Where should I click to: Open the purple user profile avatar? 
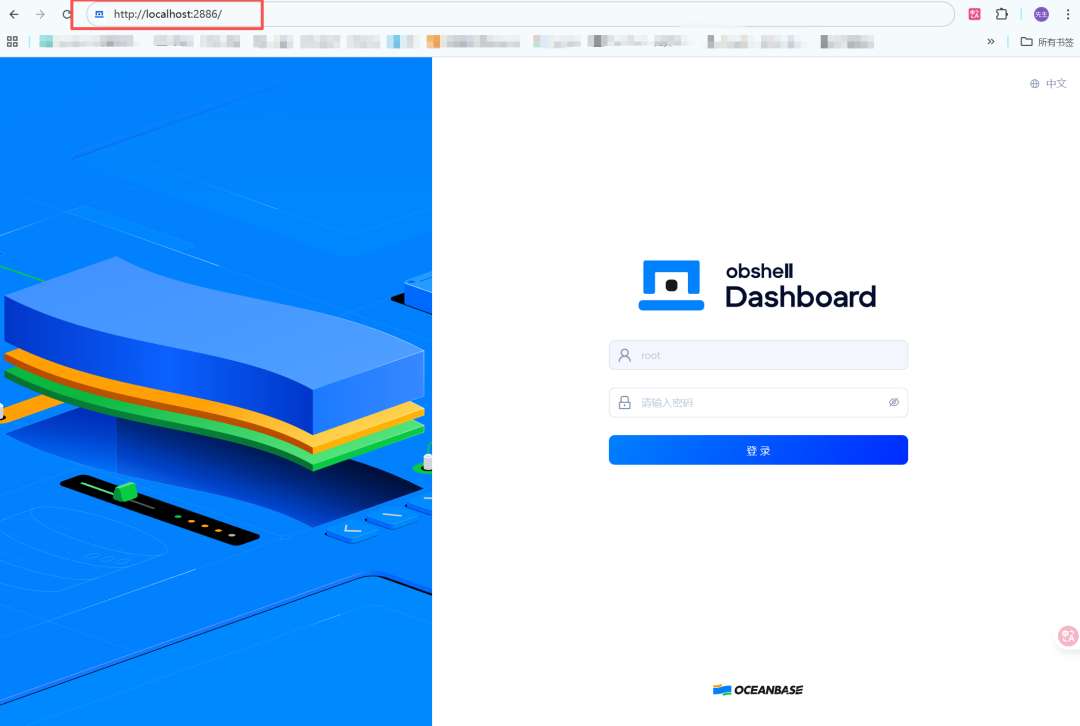[1041, 14]
